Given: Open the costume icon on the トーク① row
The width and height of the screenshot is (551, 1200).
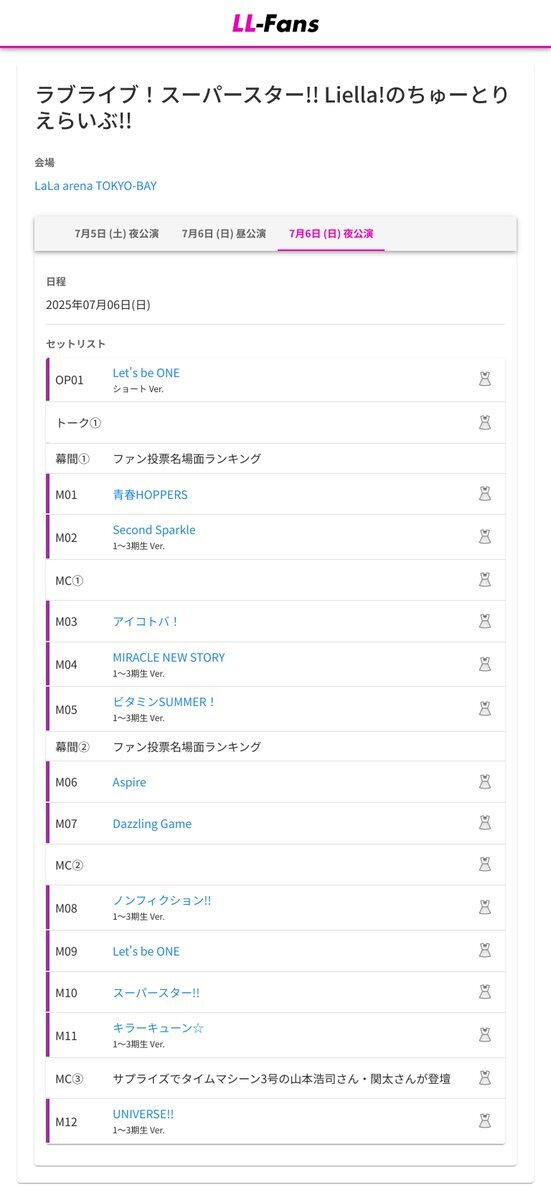Looking at the screenshot, I should click(x=485, y=423).
